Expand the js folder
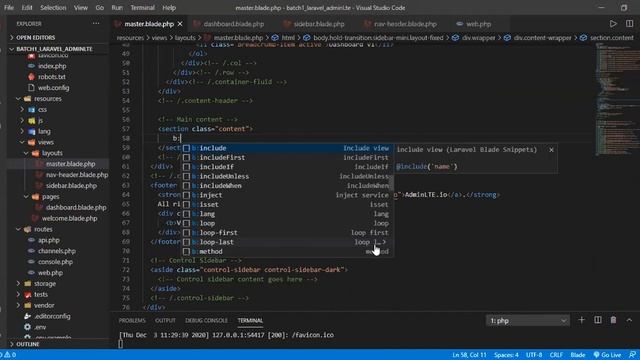Screen dimensions: 640x360 [40, 120]
